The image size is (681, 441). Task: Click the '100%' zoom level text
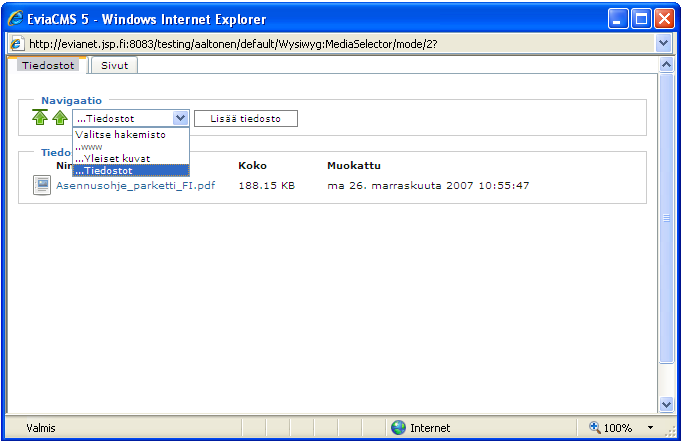(x=618, y=428)
